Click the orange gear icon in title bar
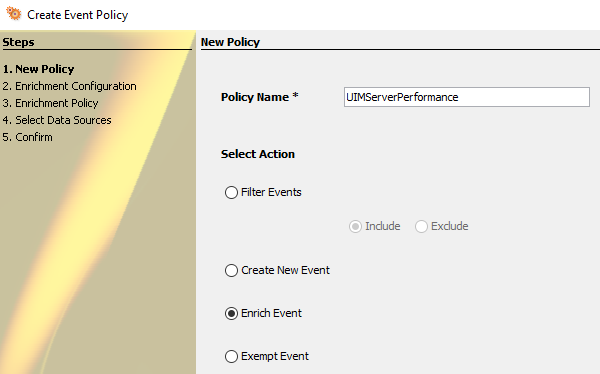The image size is (600, 374). [x=14, y=14]
